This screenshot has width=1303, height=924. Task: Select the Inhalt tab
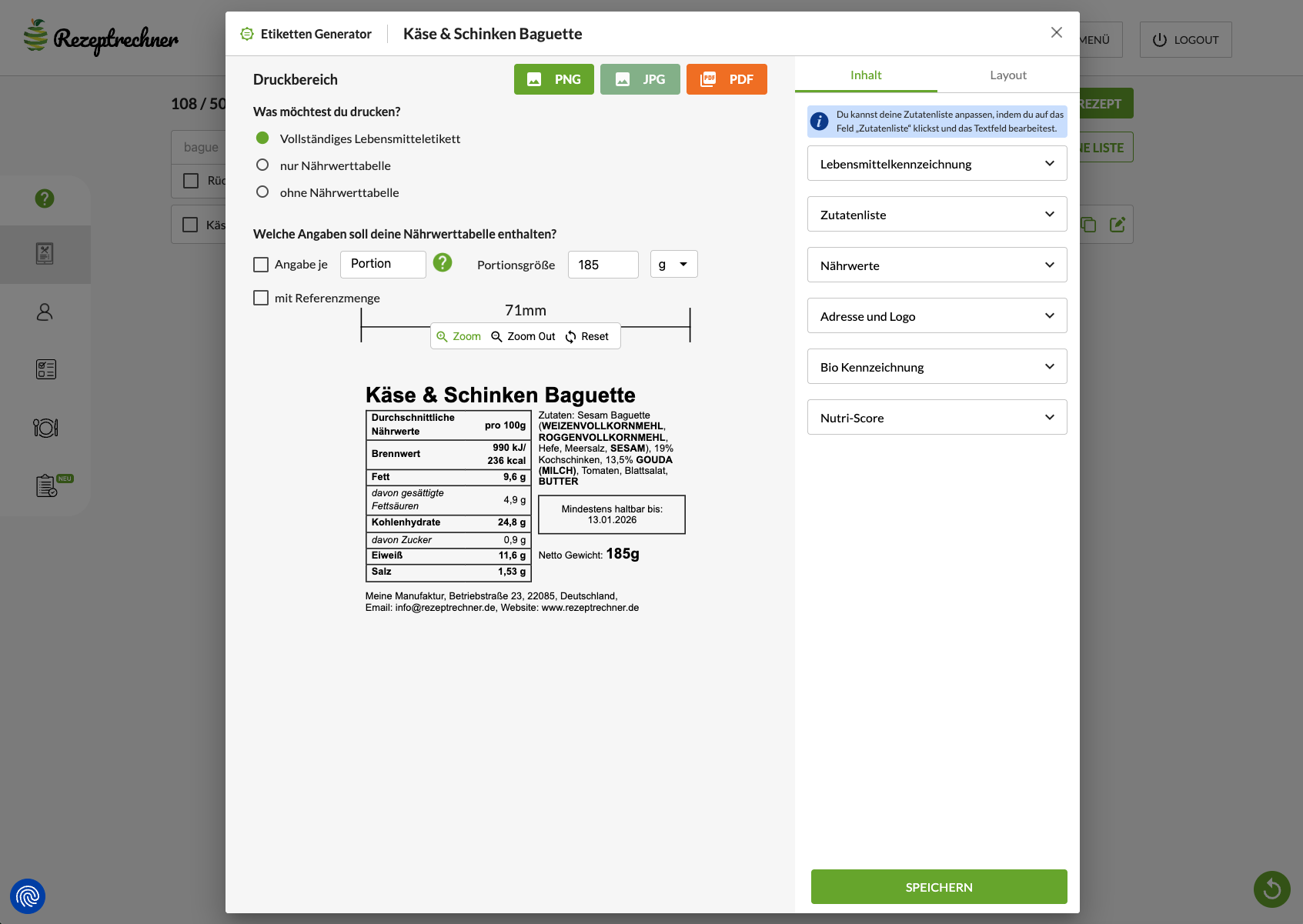(866, 75)
